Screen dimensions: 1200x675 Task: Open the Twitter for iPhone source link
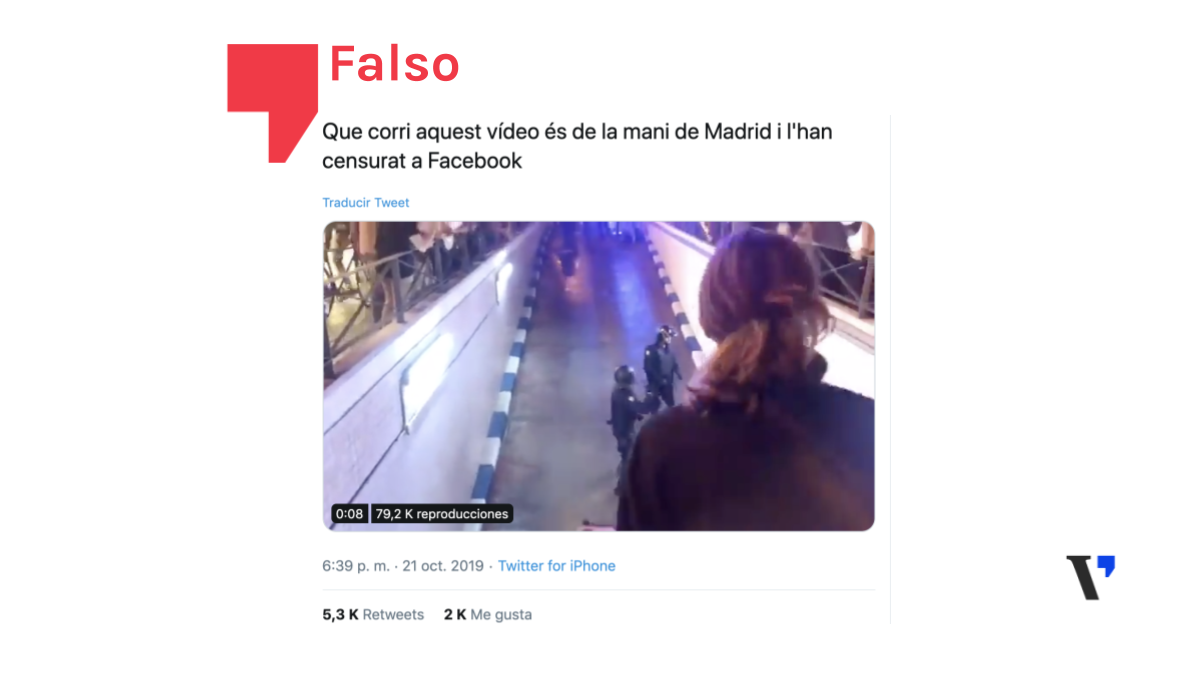pyautogui.click(x=557, y=566)
